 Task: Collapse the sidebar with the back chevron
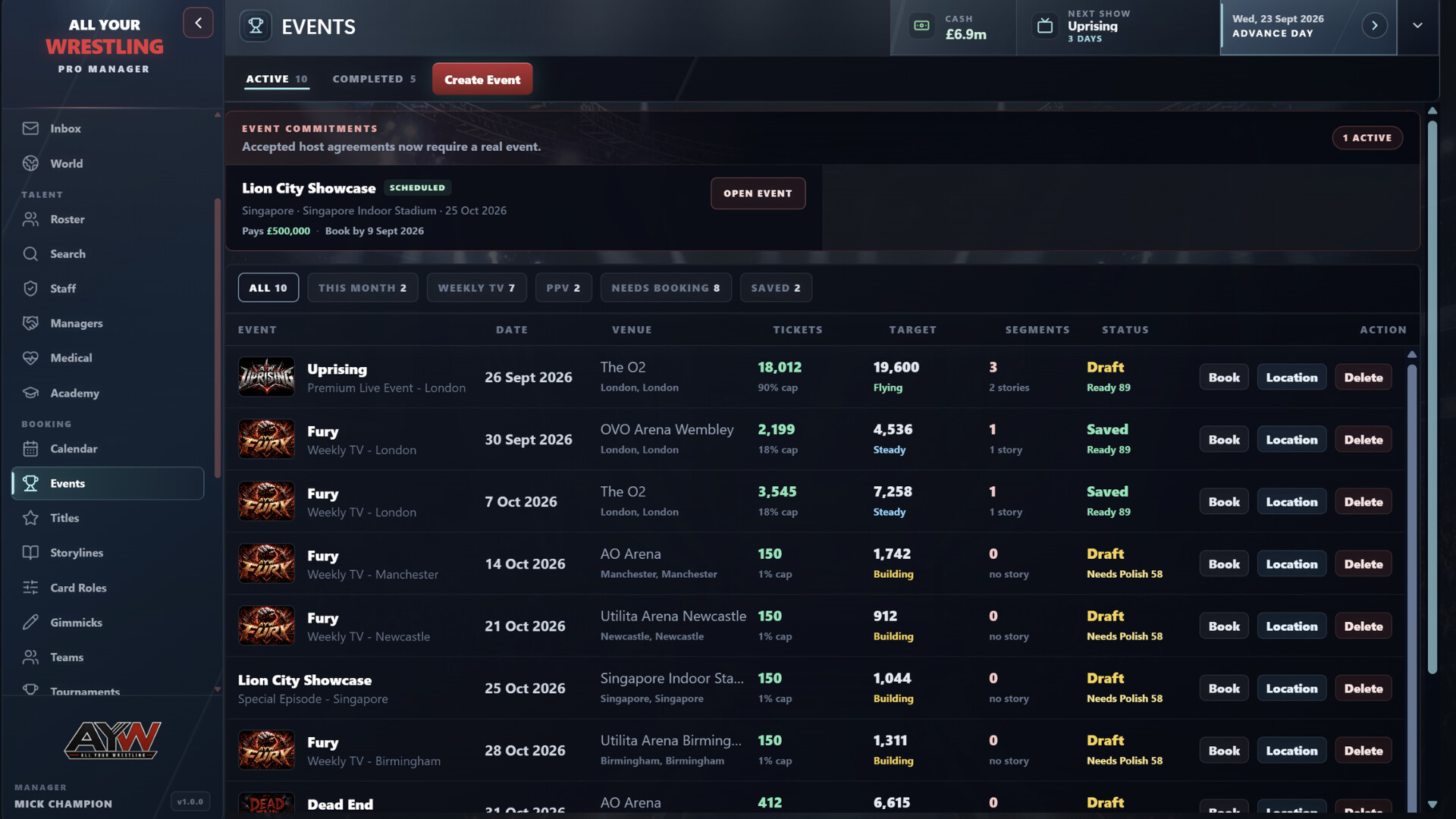tap(198, 23)
